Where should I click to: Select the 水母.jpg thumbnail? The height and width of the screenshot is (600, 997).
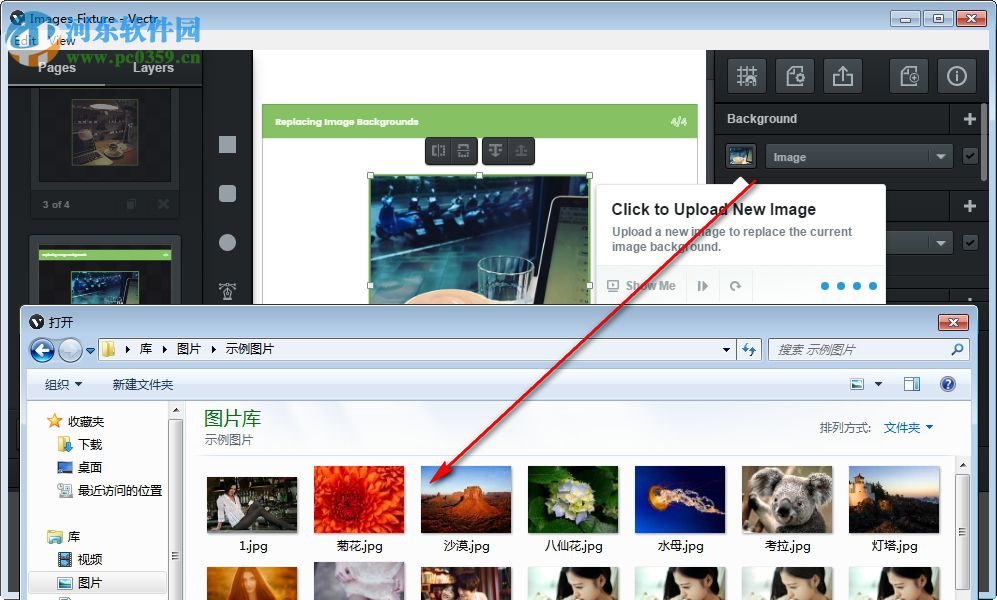680,499
